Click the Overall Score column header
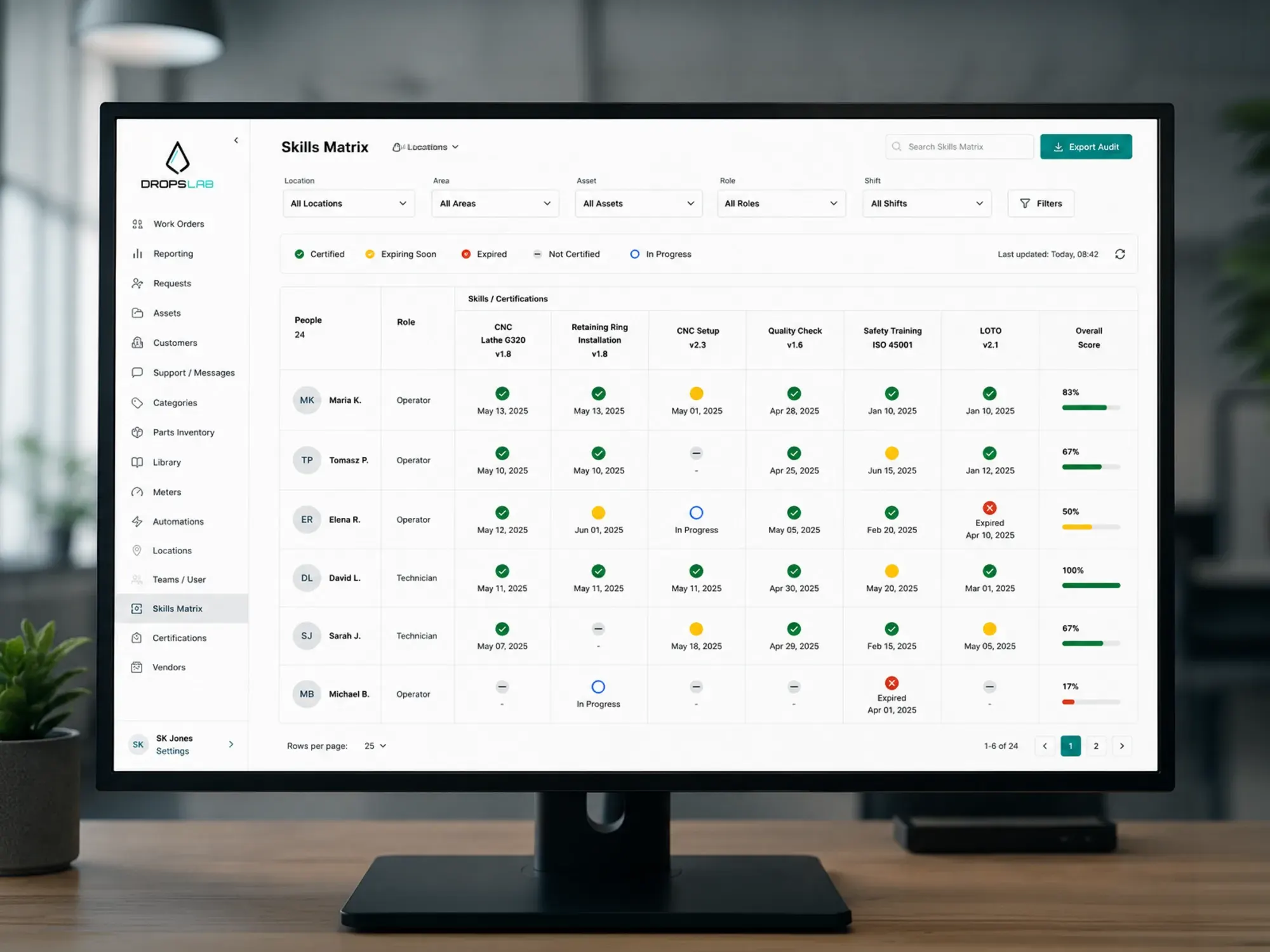Screen dimensions: 1270x952 tap(1088, 338)
